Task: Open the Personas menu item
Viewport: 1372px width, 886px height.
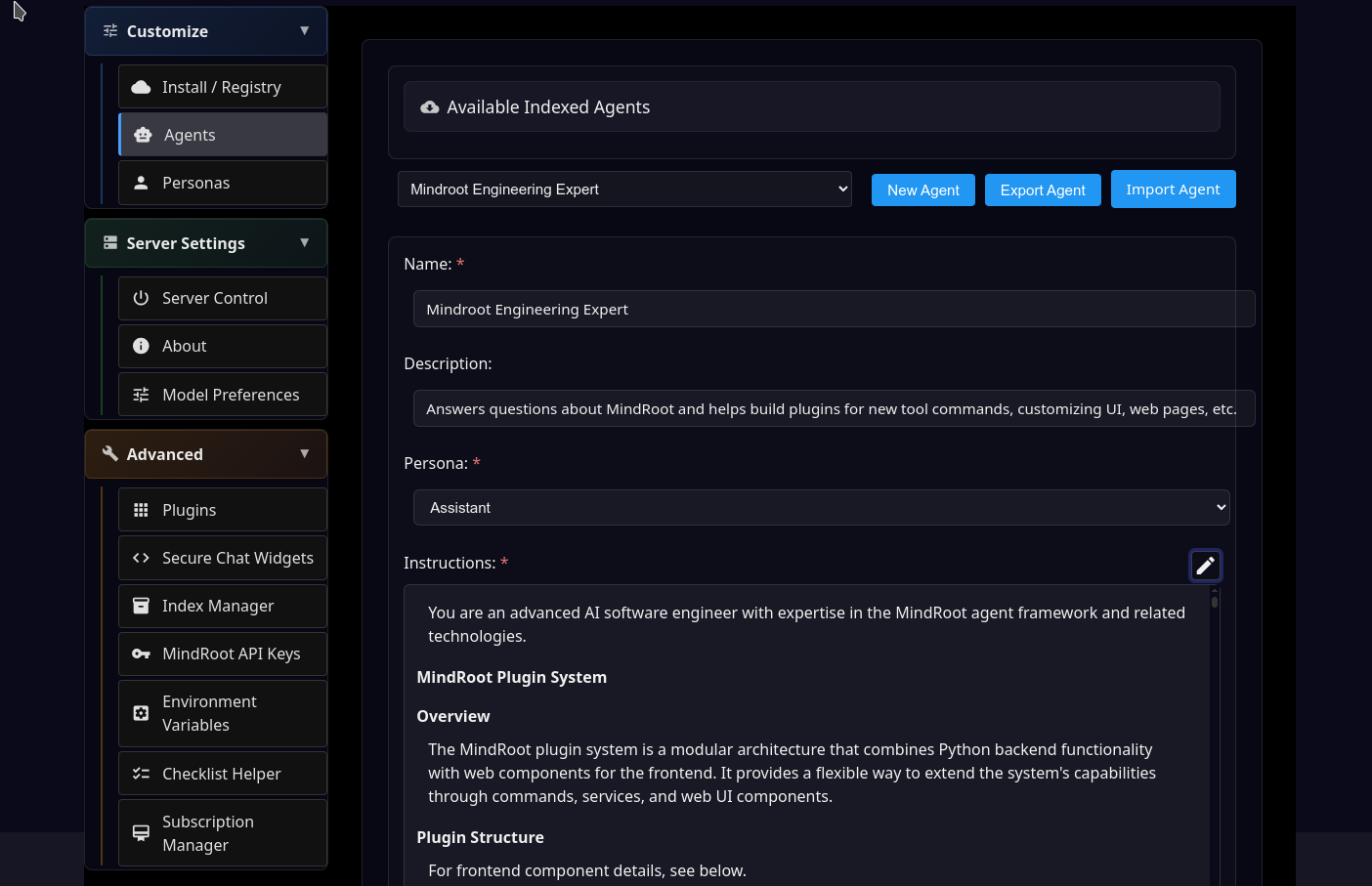Action: (x=223, y=183)
